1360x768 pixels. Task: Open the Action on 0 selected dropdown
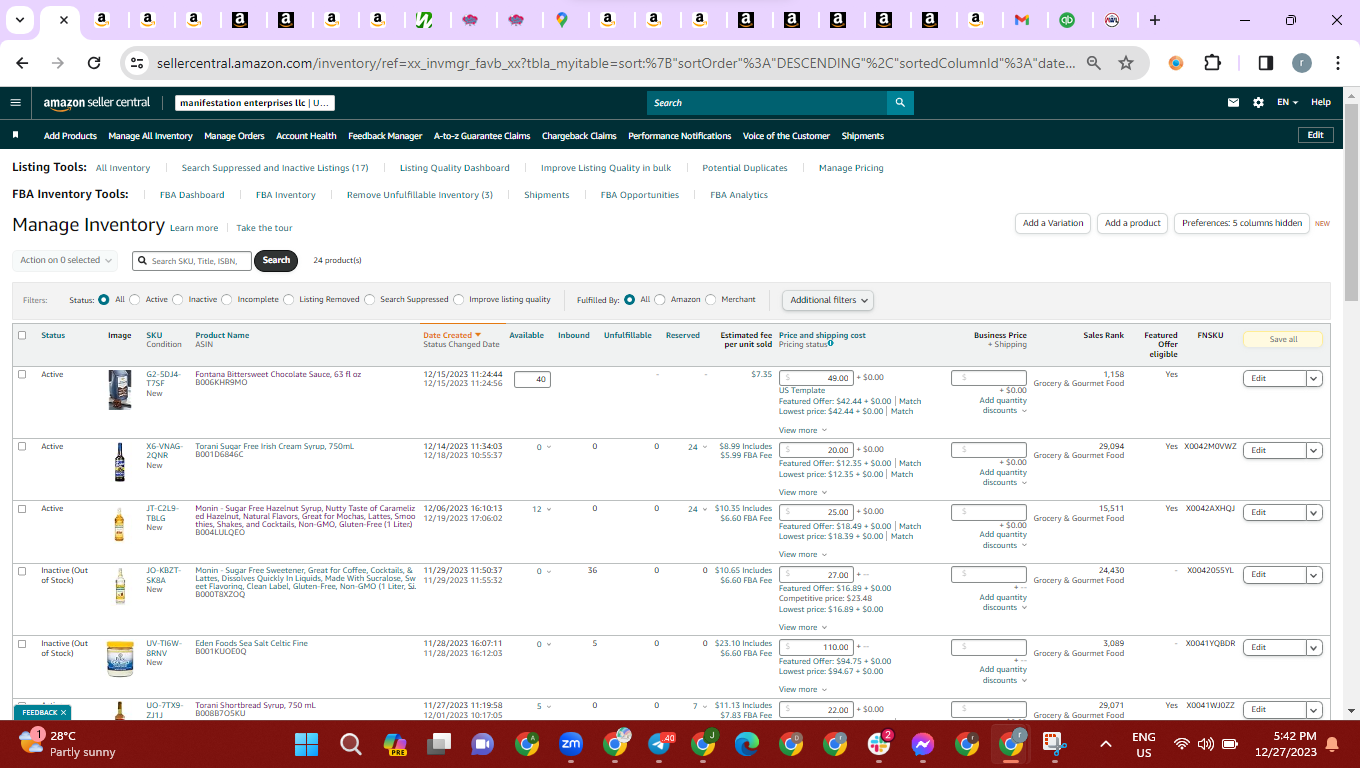coord(66,260)
